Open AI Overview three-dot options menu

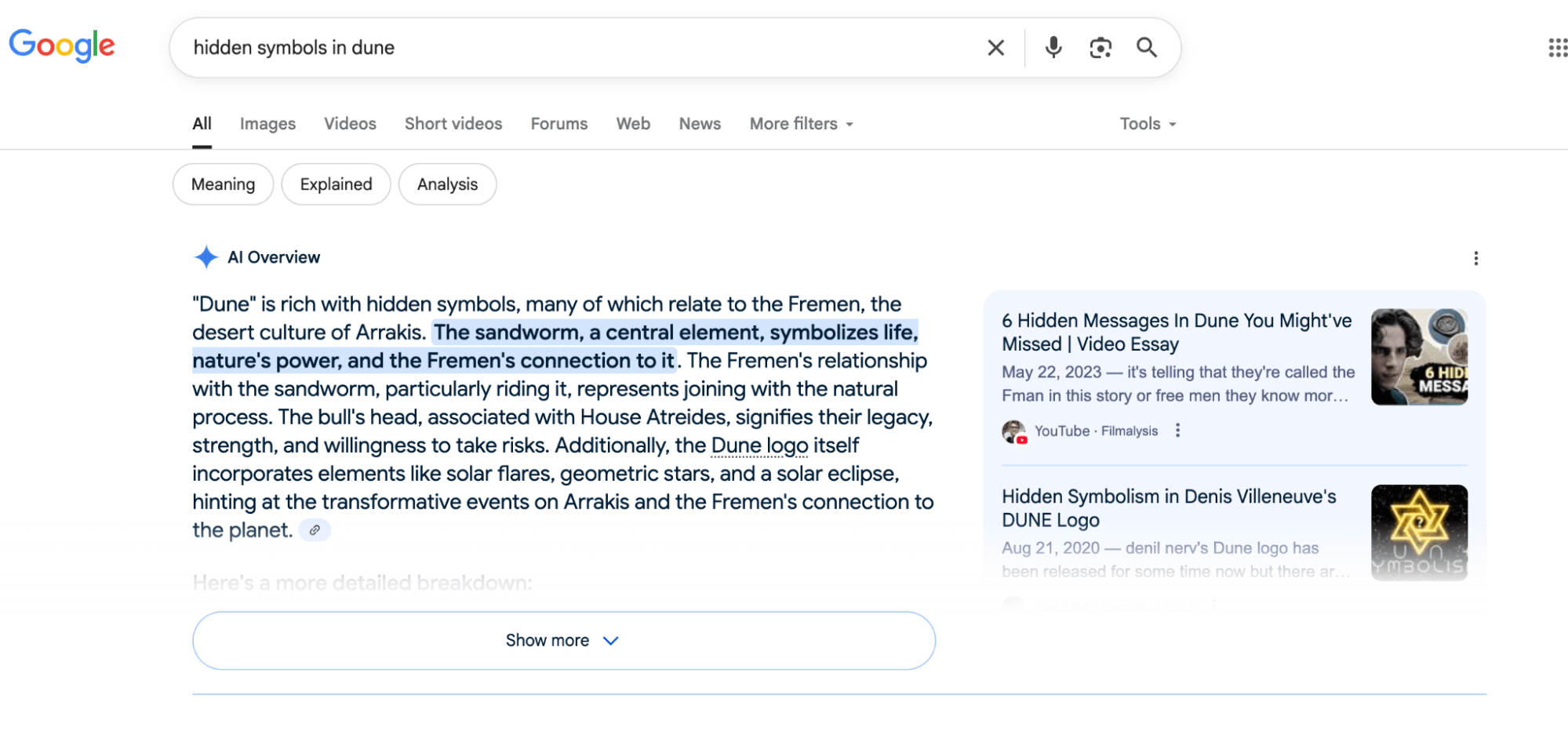[x=1475, y=258]
